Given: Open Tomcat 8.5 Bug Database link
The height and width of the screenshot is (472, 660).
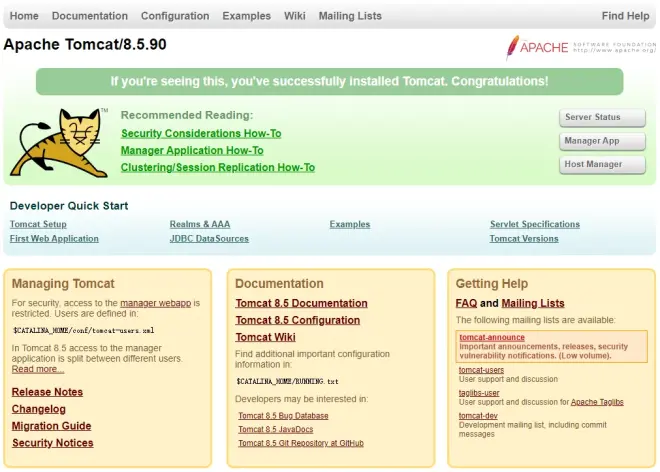Looking at the screenshot, I should 283,416.
